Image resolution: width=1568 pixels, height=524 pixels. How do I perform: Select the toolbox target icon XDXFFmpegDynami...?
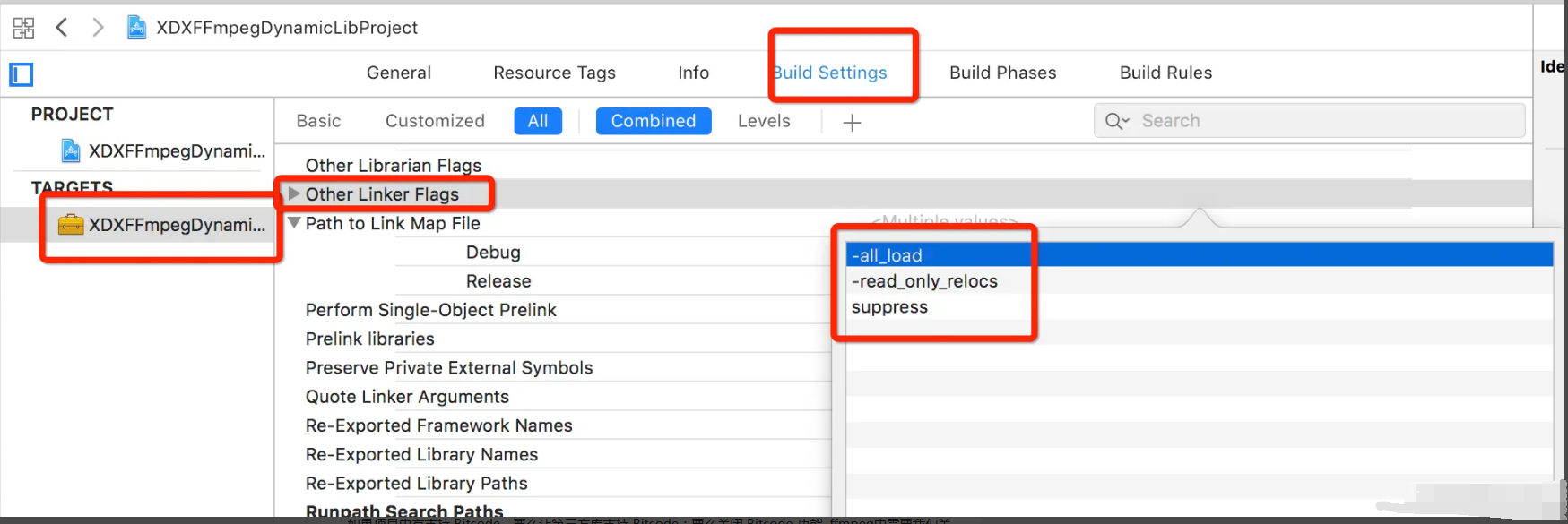click(71, 225)
